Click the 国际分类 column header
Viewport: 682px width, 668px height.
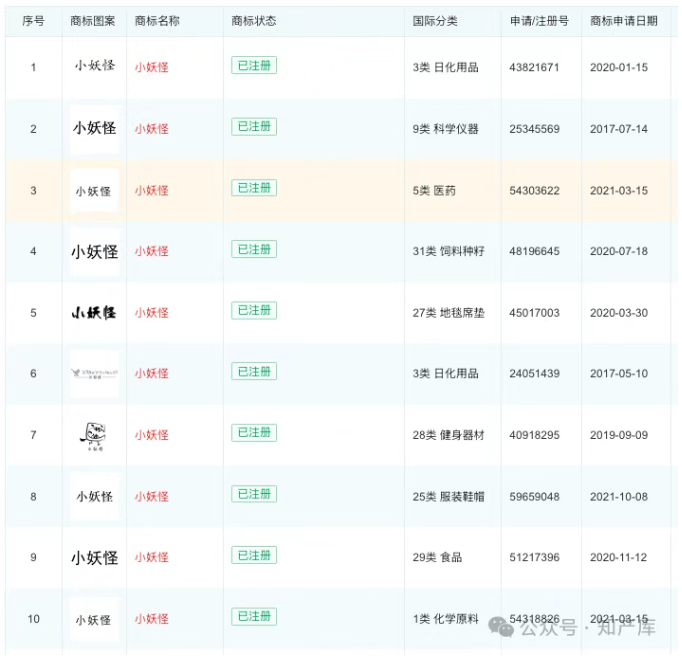coord(435,21)
